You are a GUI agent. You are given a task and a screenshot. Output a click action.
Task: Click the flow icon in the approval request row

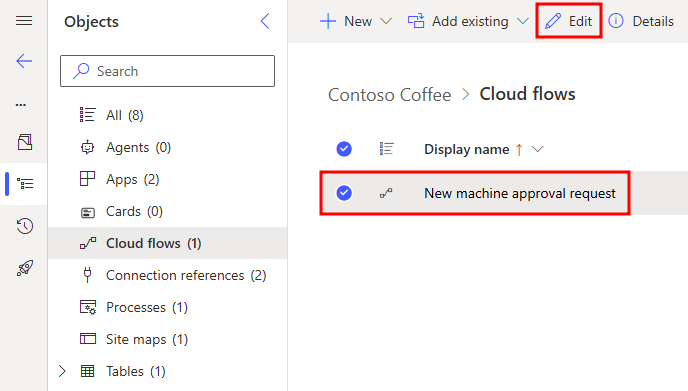[386, 193]
